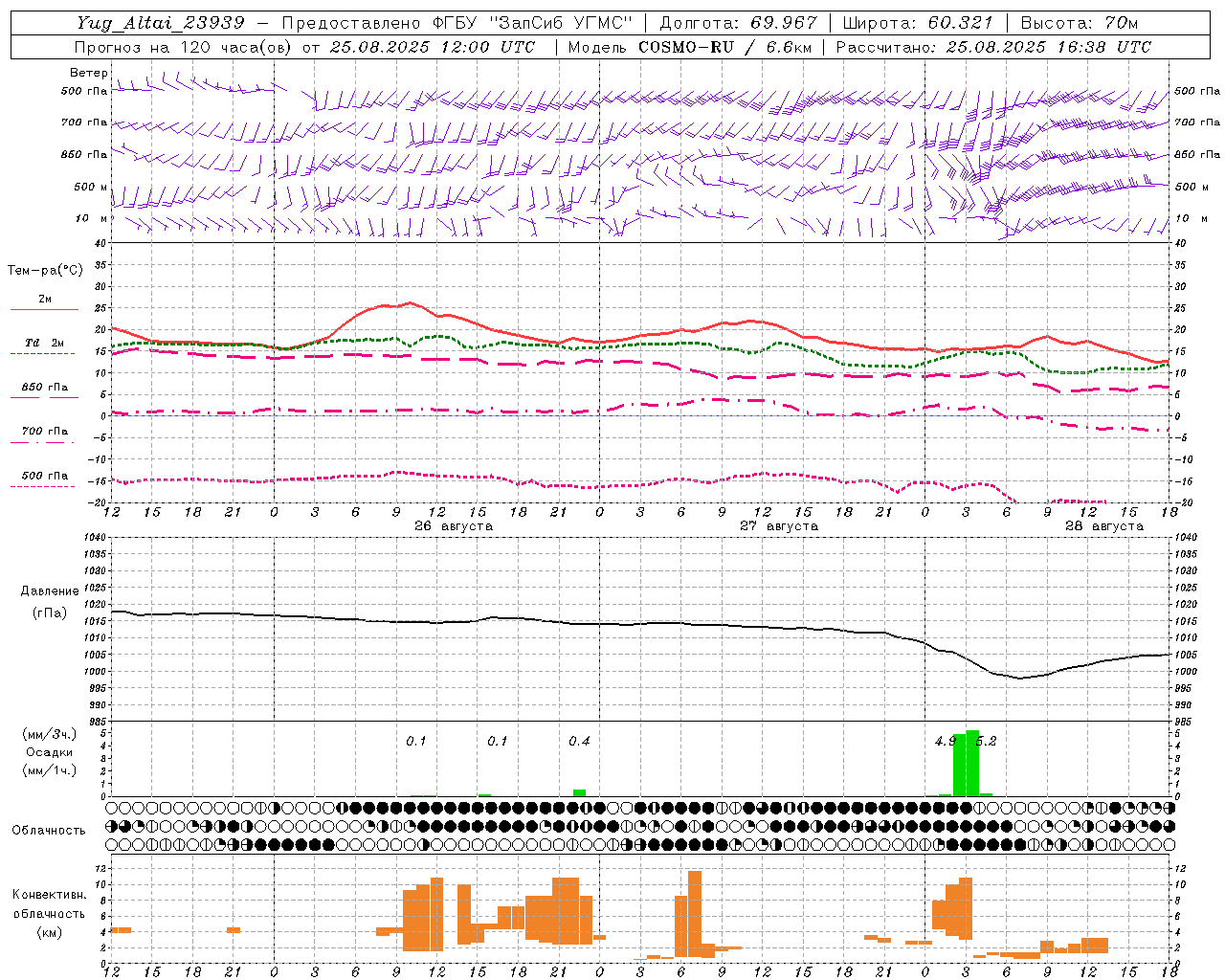The height and width of the screenshot is (980, 1225).
Task: Click the tallest green precipitation bar
Action: [972, 763]
